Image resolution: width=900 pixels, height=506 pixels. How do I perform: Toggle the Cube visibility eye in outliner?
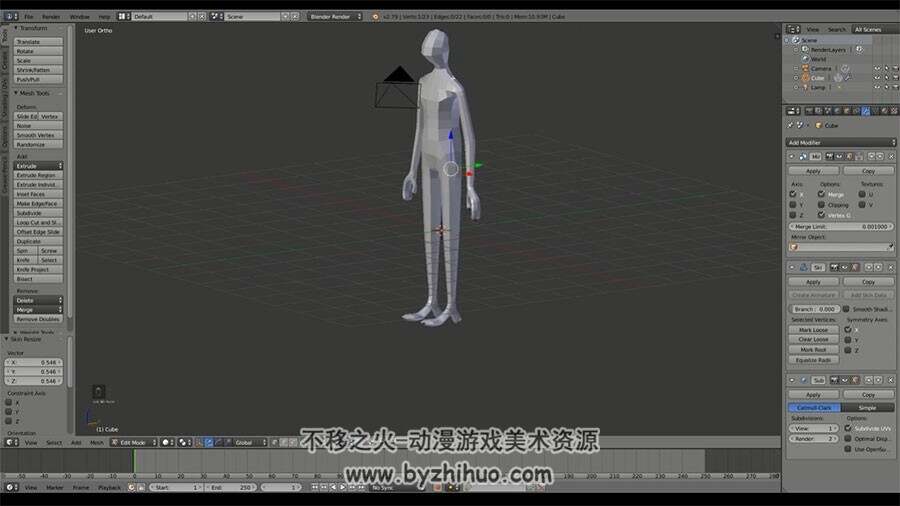(x=876, y=78)
